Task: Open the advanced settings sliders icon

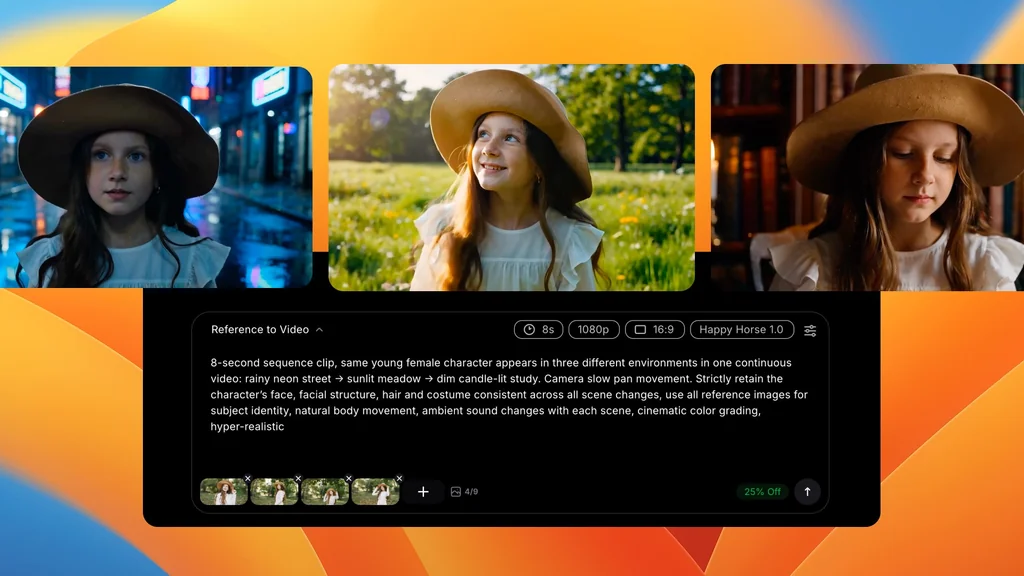Action: pos(810,330)
